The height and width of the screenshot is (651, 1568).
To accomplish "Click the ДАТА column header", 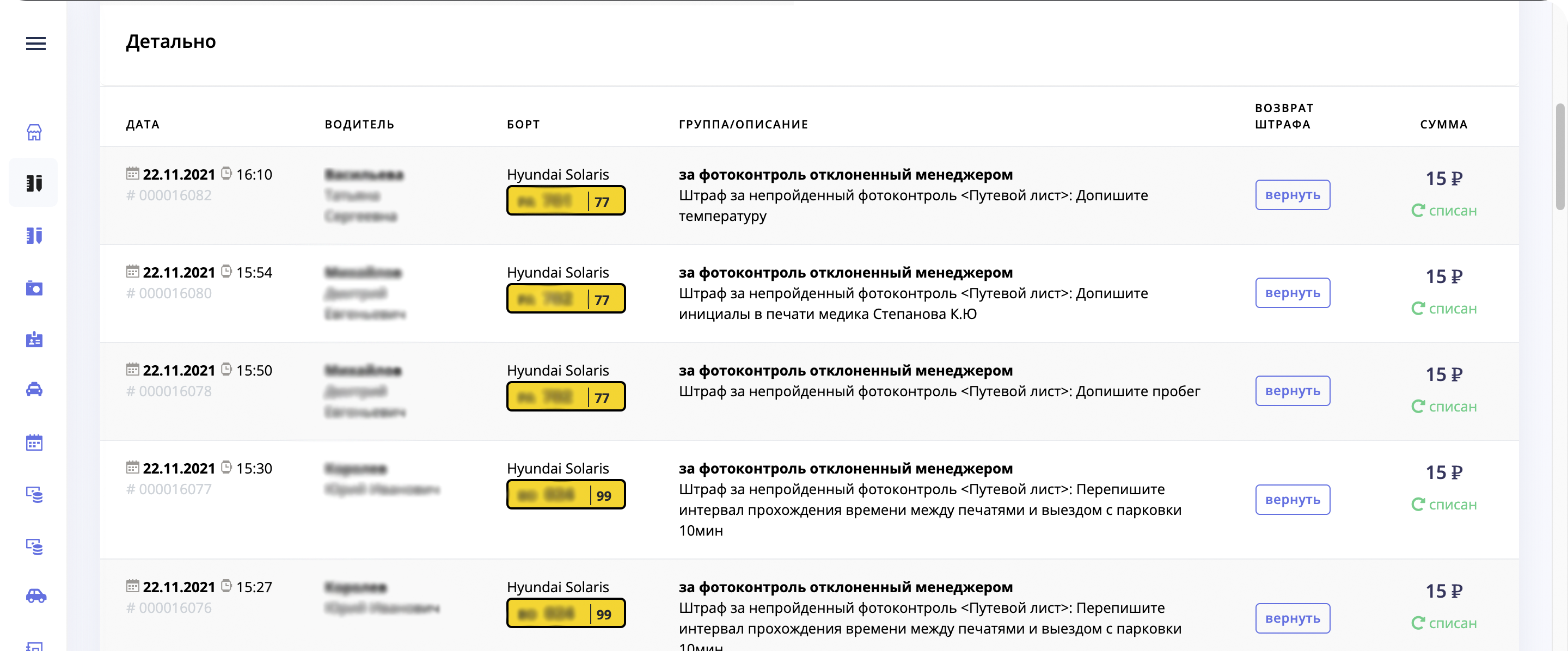I will click(x=143, y=124).
